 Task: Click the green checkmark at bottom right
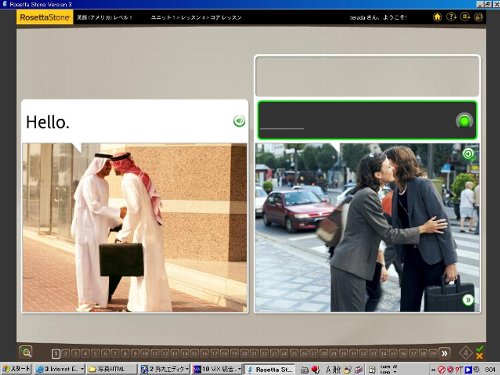(x=479, y=349)
